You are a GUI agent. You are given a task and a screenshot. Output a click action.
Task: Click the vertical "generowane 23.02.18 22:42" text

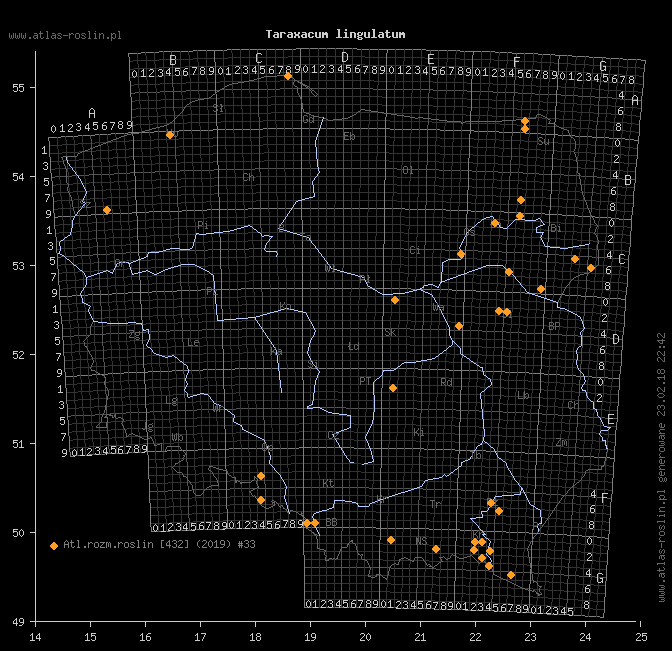click(x=661, y=407)
